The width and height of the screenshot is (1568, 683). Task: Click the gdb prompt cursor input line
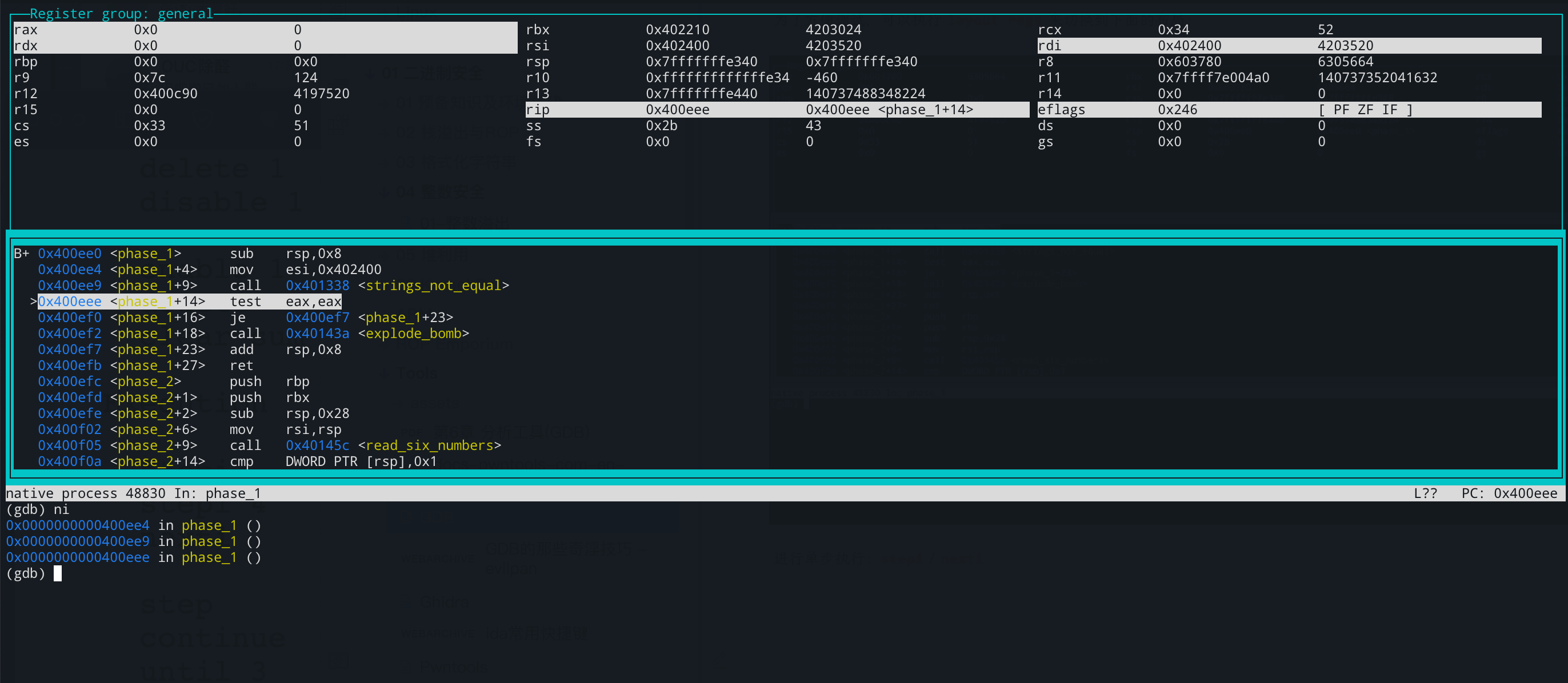pos(58,573)
